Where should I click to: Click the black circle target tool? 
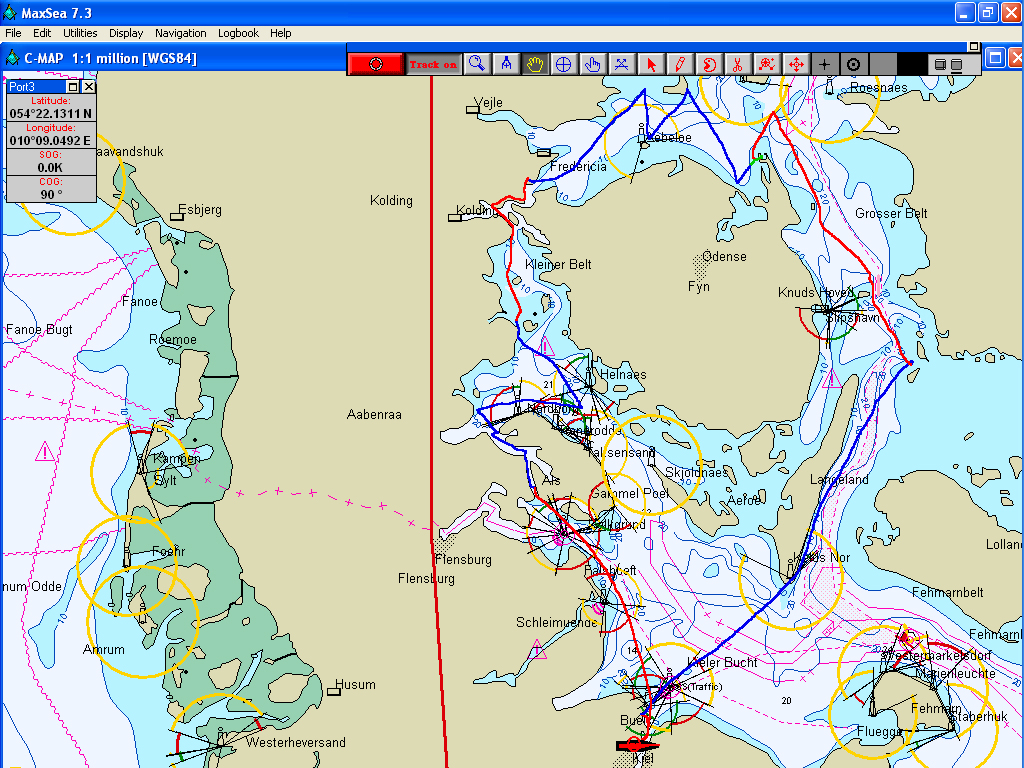[853, 64]
